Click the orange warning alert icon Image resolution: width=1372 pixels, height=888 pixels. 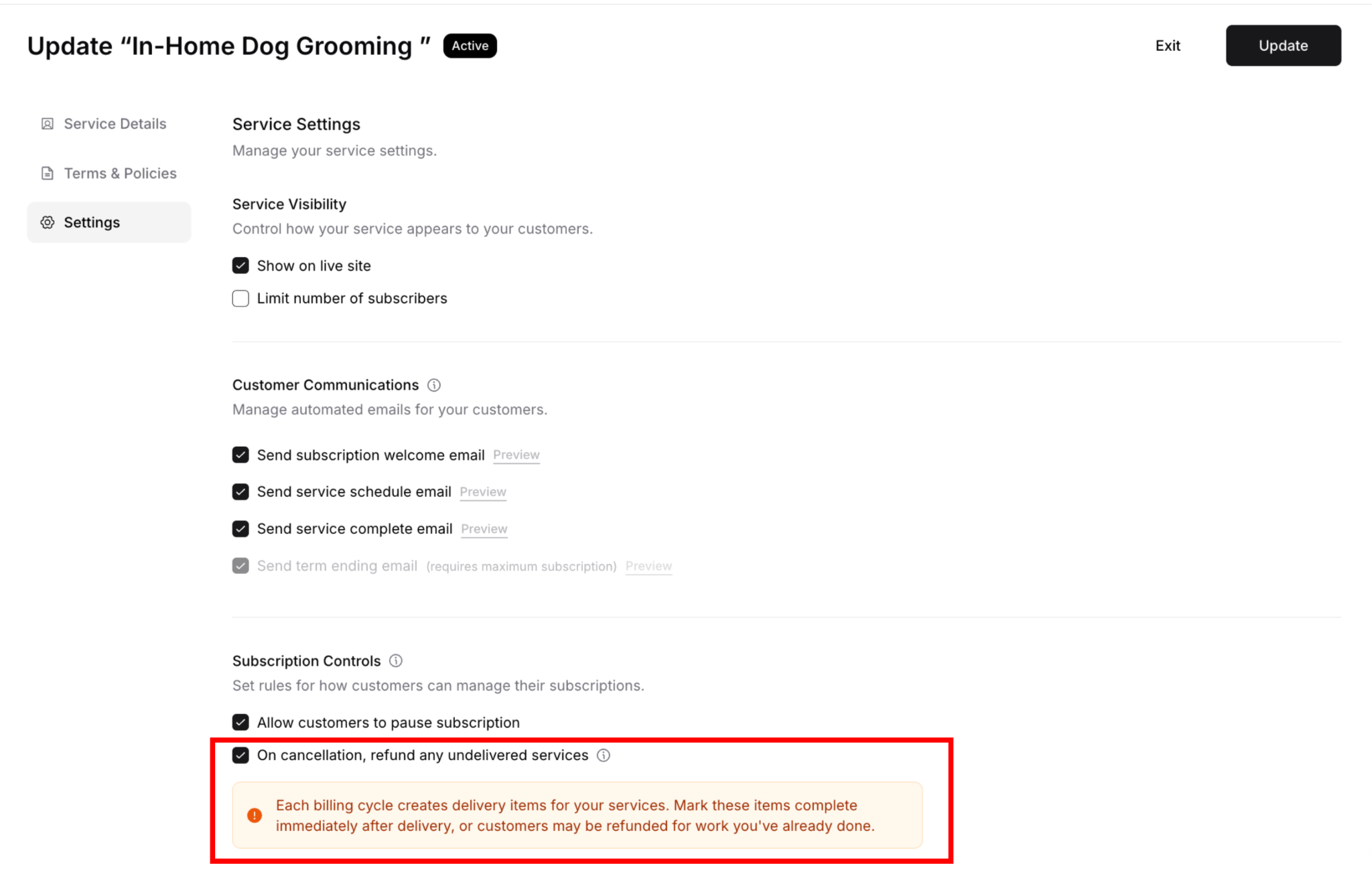point(255,815)
